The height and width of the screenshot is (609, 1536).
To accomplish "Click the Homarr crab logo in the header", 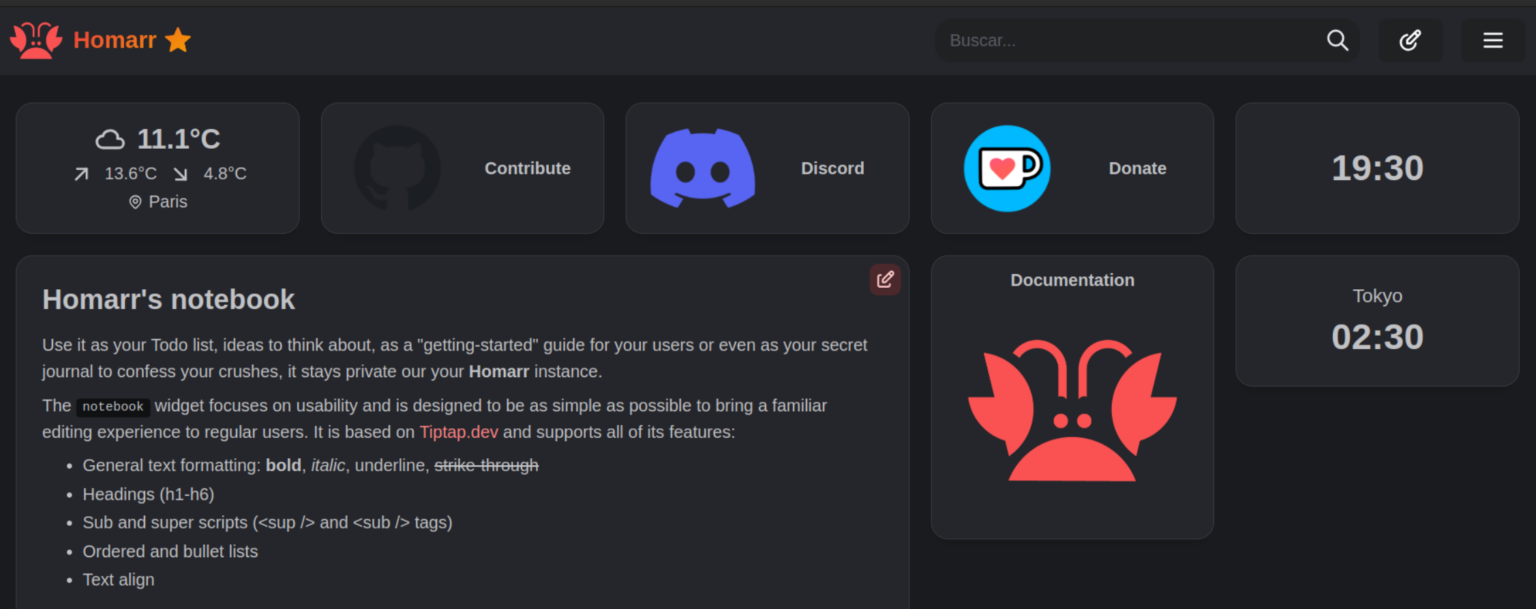I will click(x=35, y=39).
